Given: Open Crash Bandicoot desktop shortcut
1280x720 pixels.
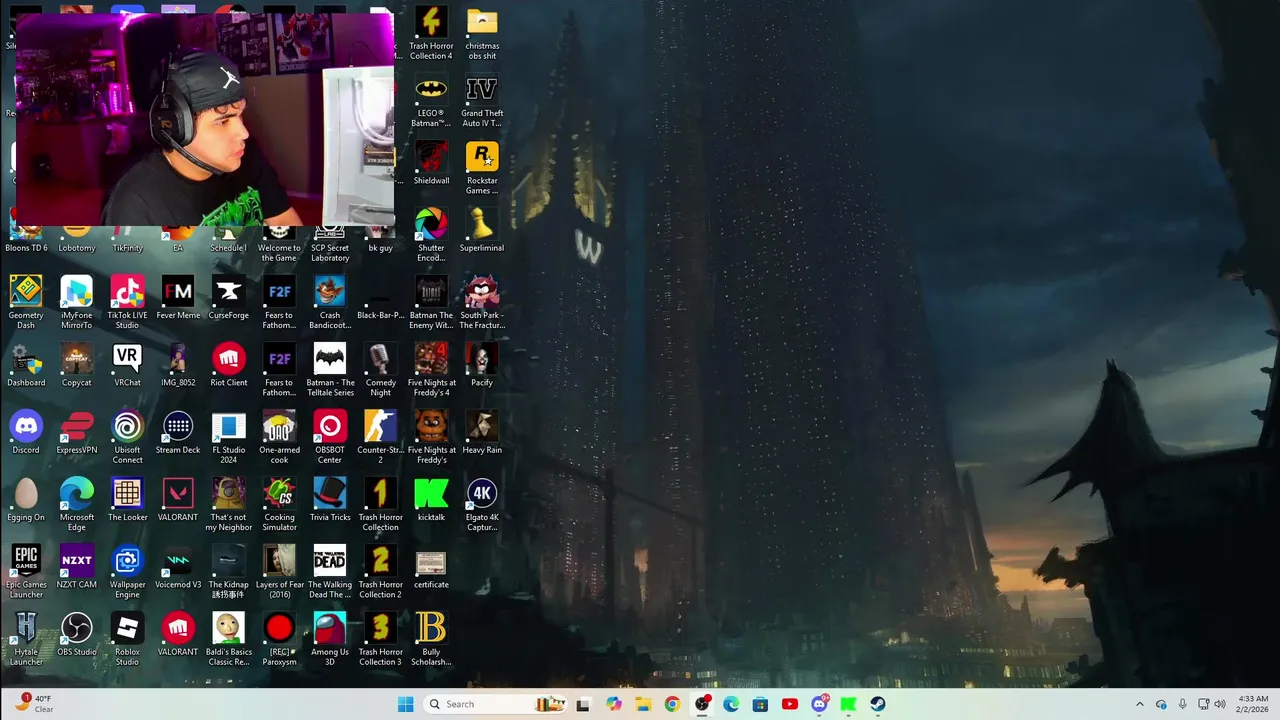Looking at the screenshot, I should coord(330,302).
